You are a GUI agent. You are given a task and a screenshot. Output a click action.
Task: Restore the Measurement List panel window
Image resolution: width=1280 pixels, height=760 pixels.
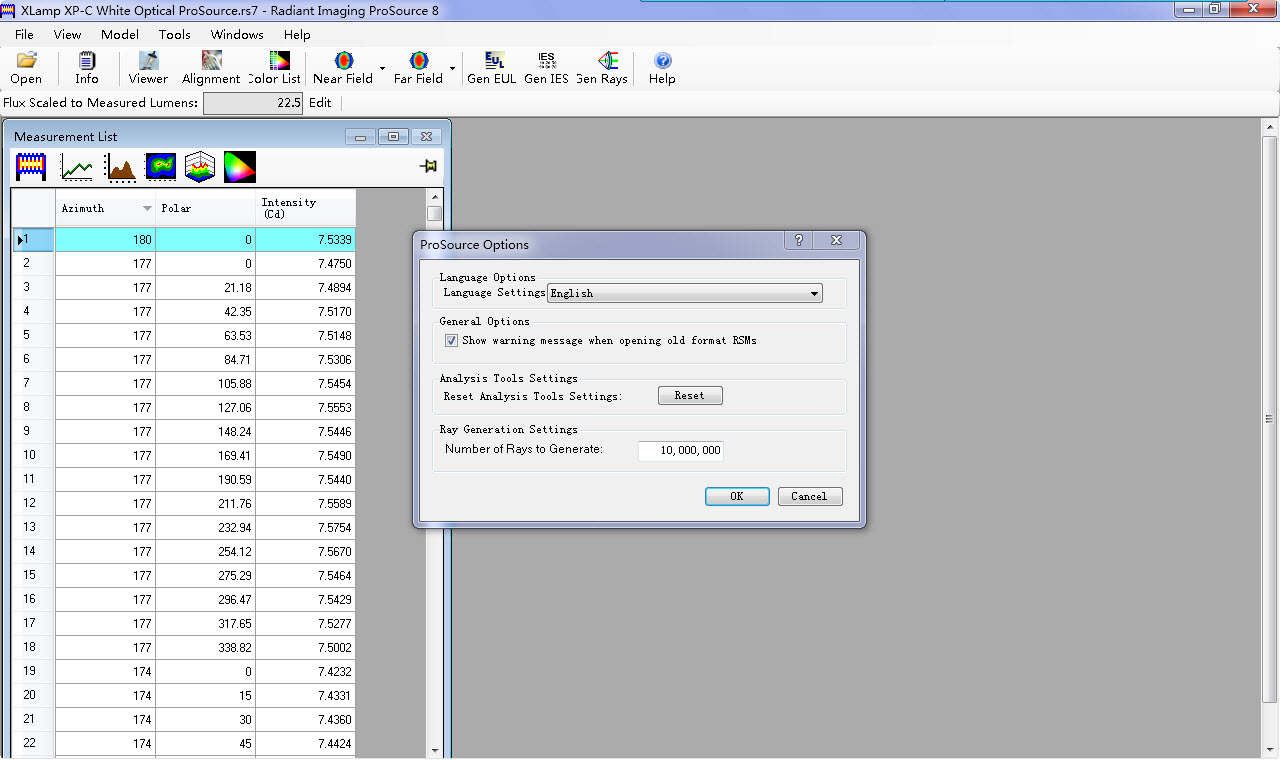tap(393, 137)
